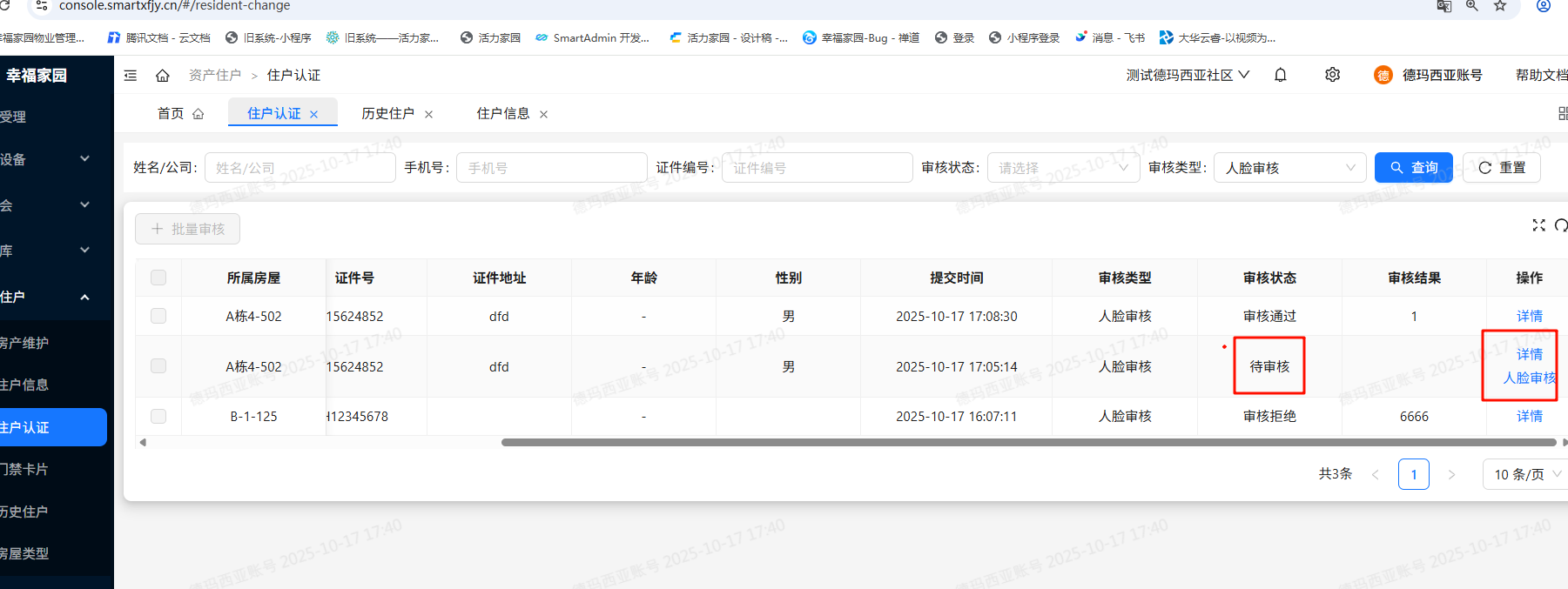Screen dimensions: 1568x589
Task: Open 审核状态 dropdown
Action: [1063, 167]
